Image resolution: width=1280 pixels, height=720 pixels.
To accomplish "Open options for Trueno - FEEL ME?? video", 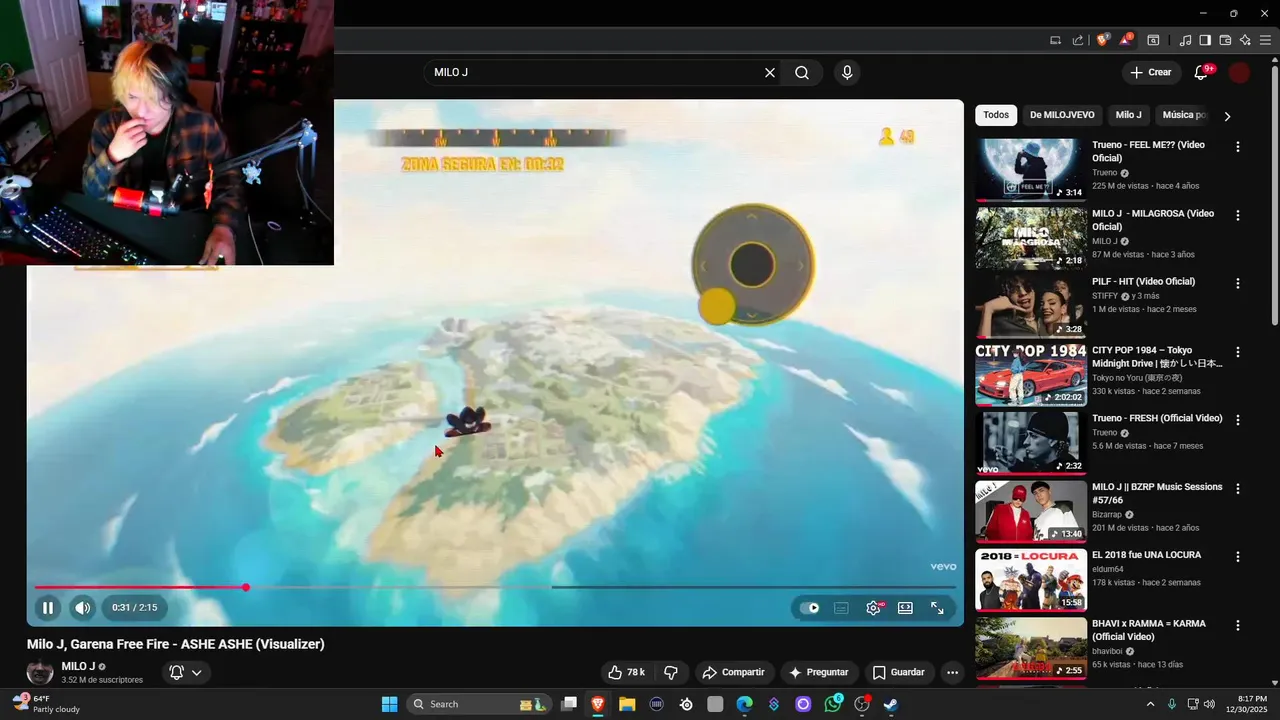I will pos(1238,147).
